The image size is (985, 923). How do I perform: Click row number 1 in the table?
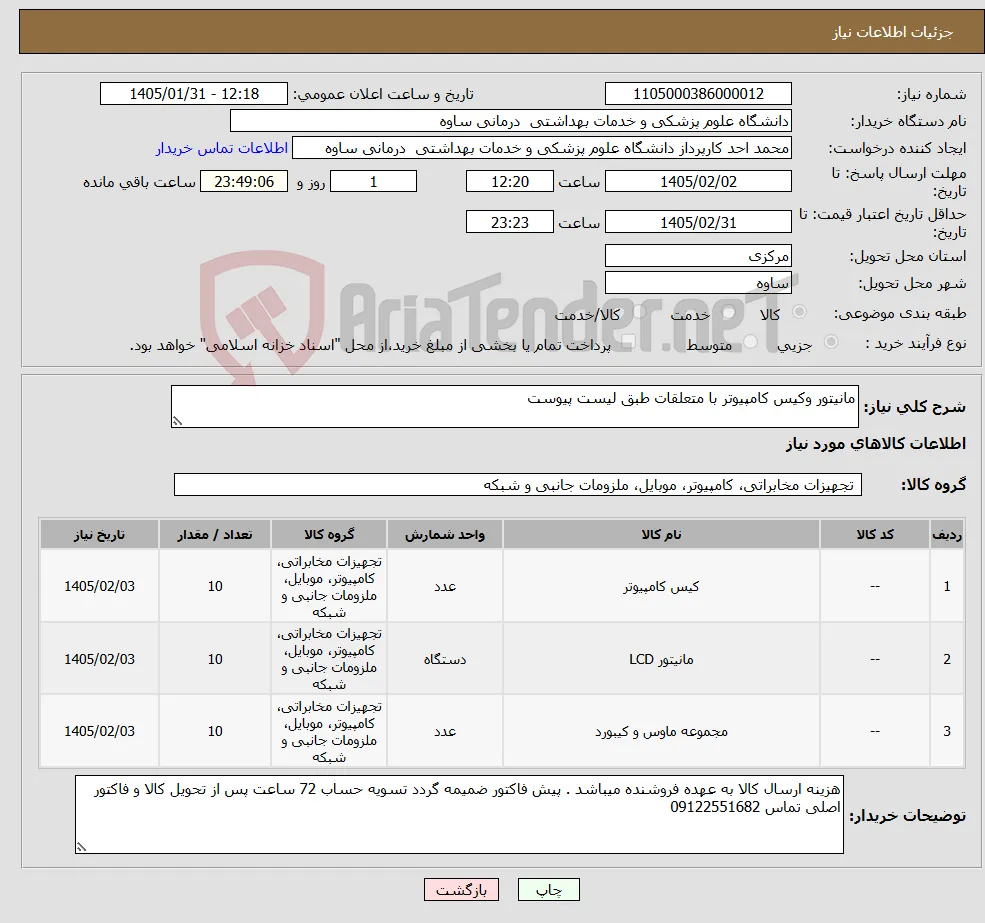click(947, 586)
